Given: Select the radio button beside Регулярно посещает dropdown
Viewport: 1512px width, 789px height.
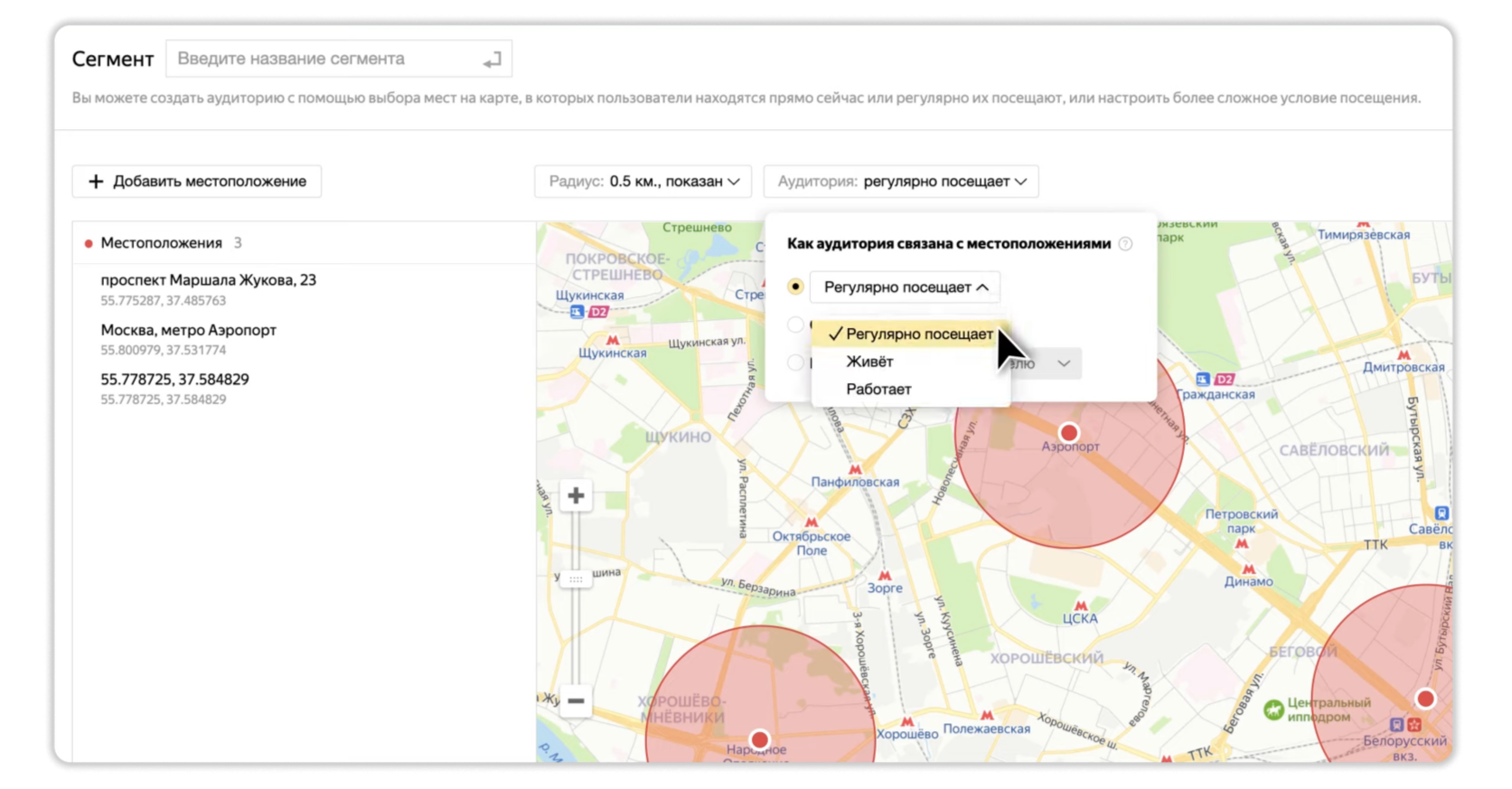Looking at the screenshot, I should pyautogui.click(x=795, y=286).
